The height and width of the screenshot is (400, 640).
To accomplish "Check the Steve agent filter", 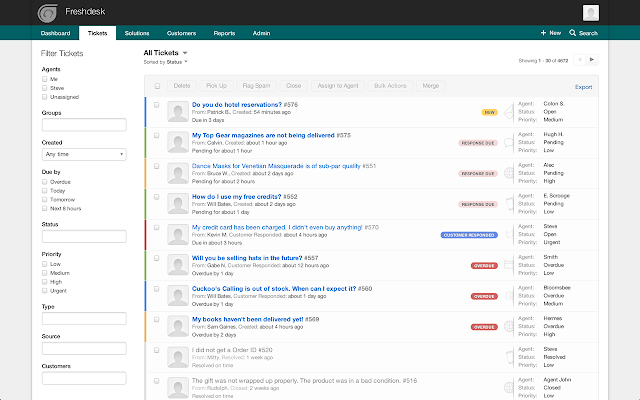I will pos(44,88).
